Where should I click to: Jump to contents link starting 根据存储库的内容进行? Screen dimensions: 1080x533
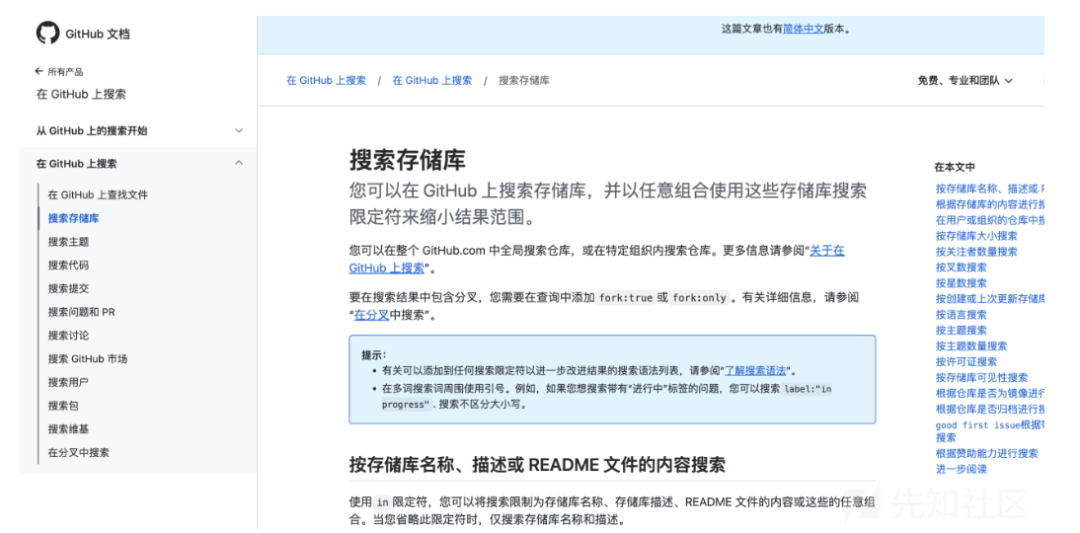coord(990,205)
